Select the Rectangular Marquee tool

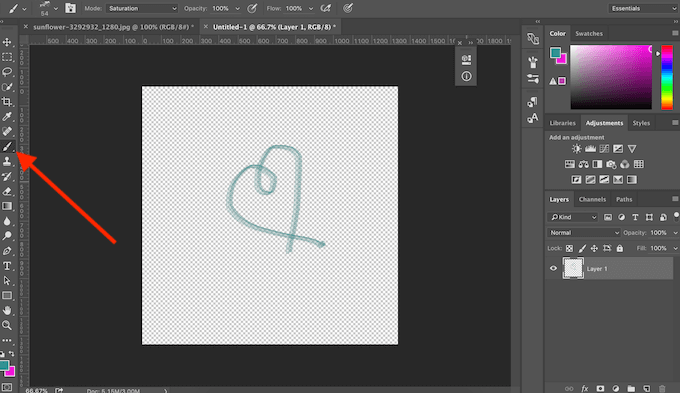click(7, 57)
